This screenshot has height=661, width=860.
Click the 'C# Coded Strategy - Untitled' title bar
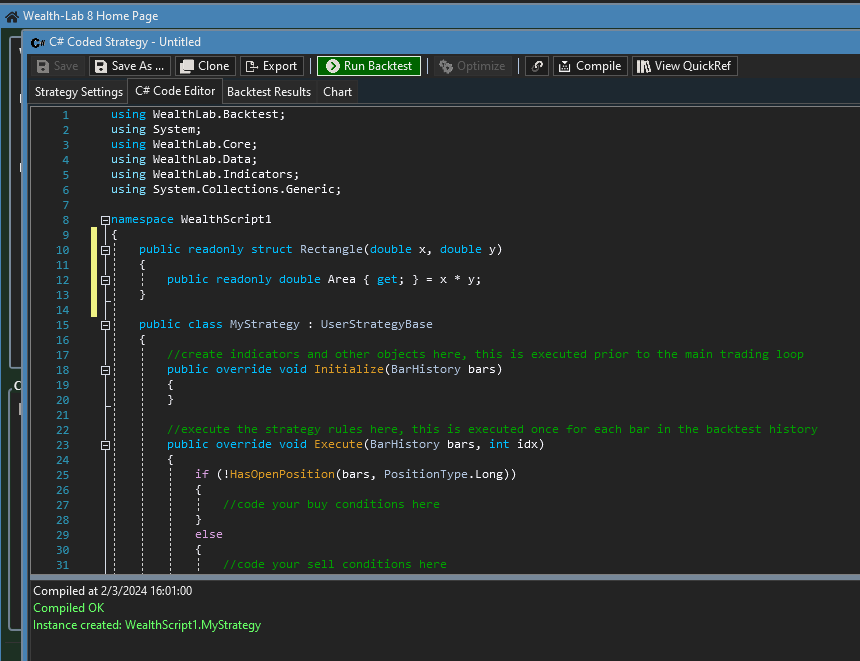click(125, 42)
